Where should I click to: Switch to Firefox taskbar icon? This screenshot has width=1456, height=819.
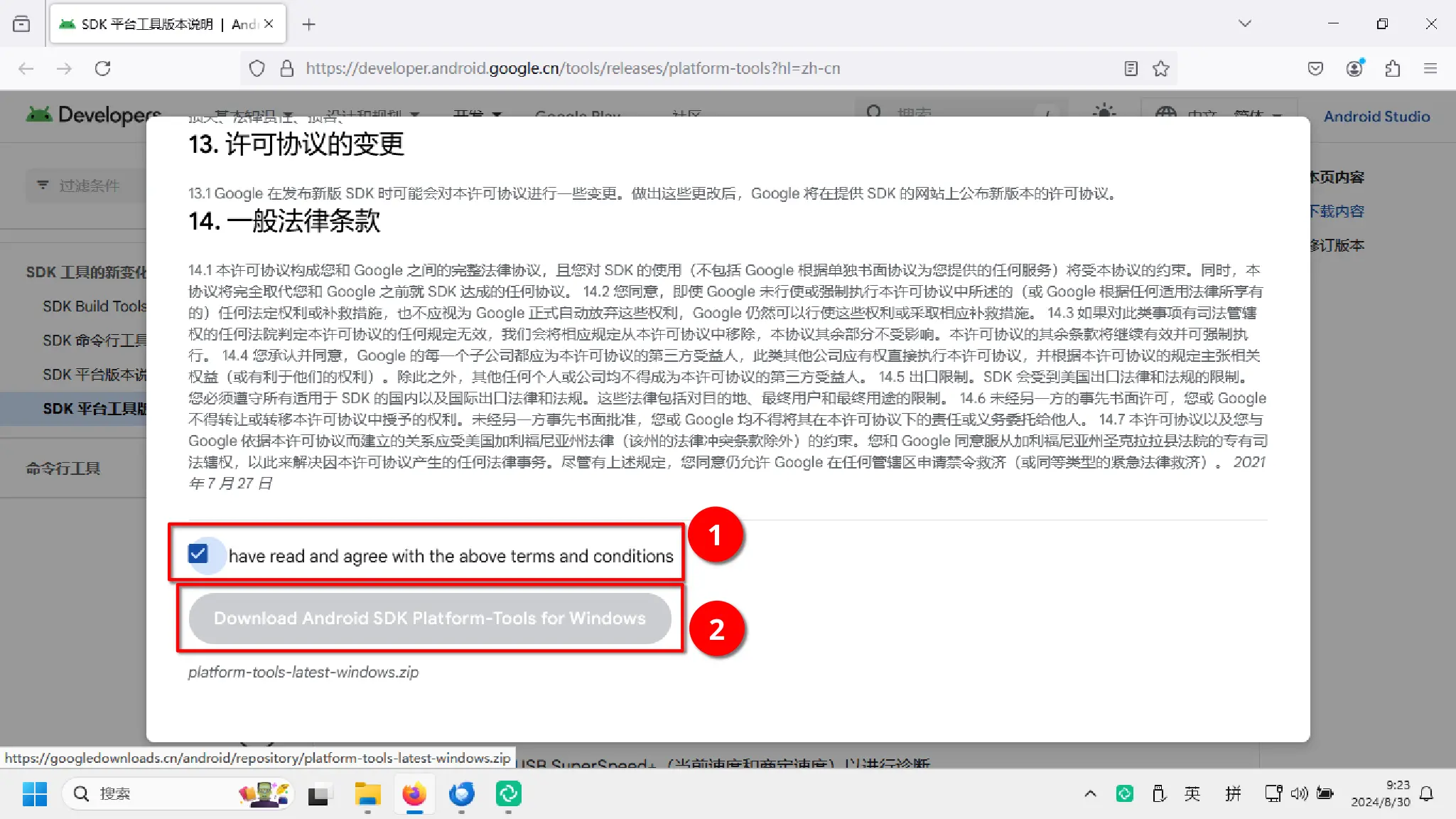pos(414,793)
